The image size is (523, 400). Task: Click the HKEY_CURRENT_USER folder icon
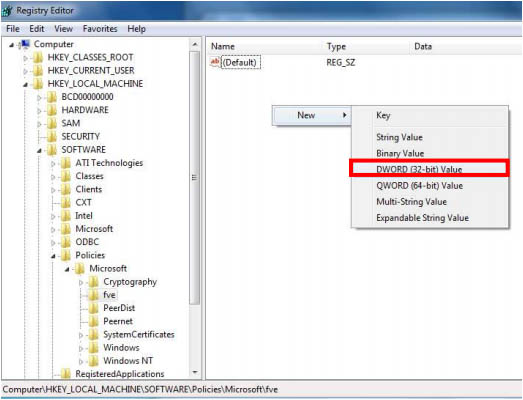38,71
